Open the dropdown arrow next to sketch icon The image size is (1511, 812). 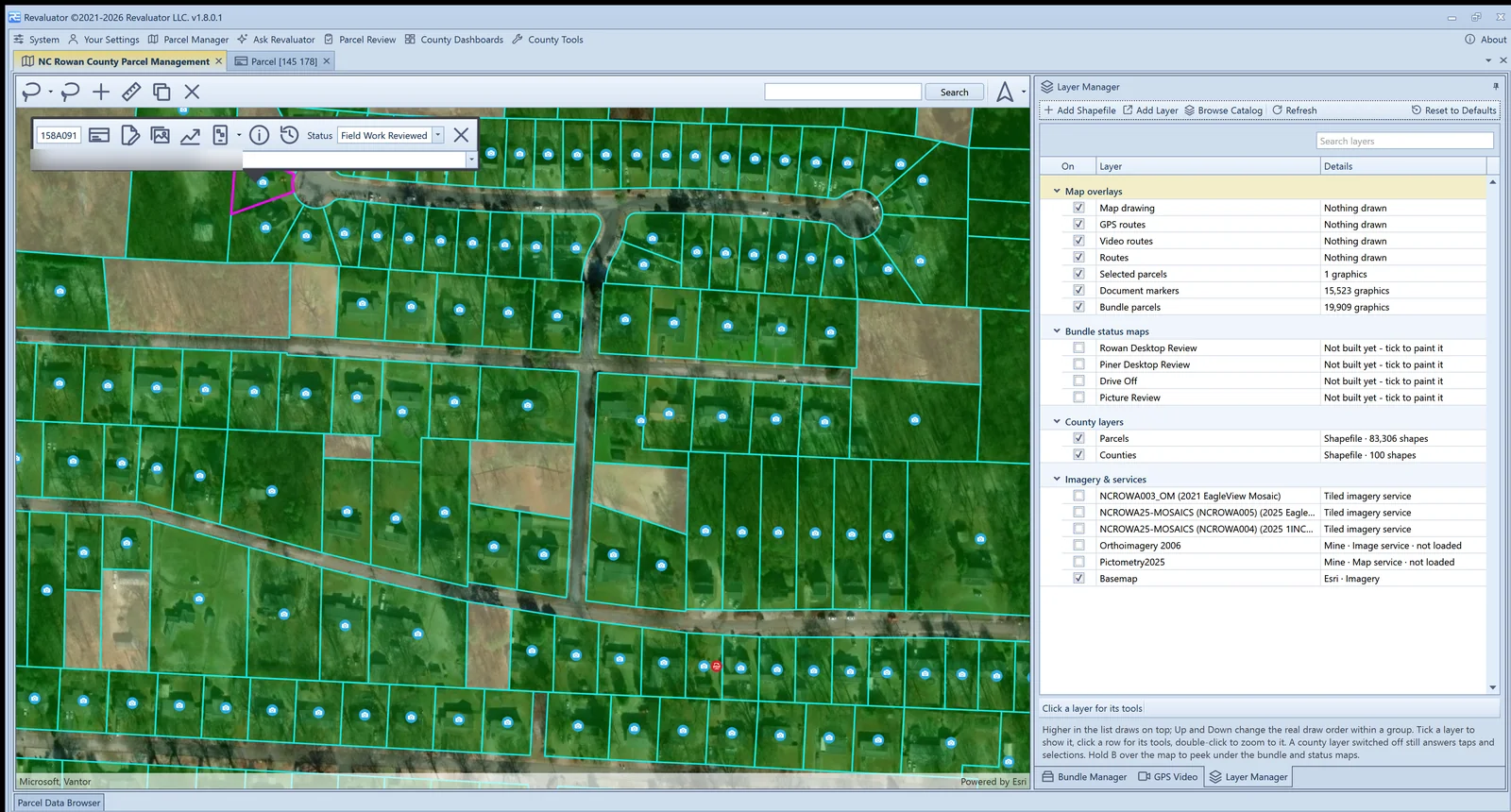pyautogui.click(x=239, y=135)
